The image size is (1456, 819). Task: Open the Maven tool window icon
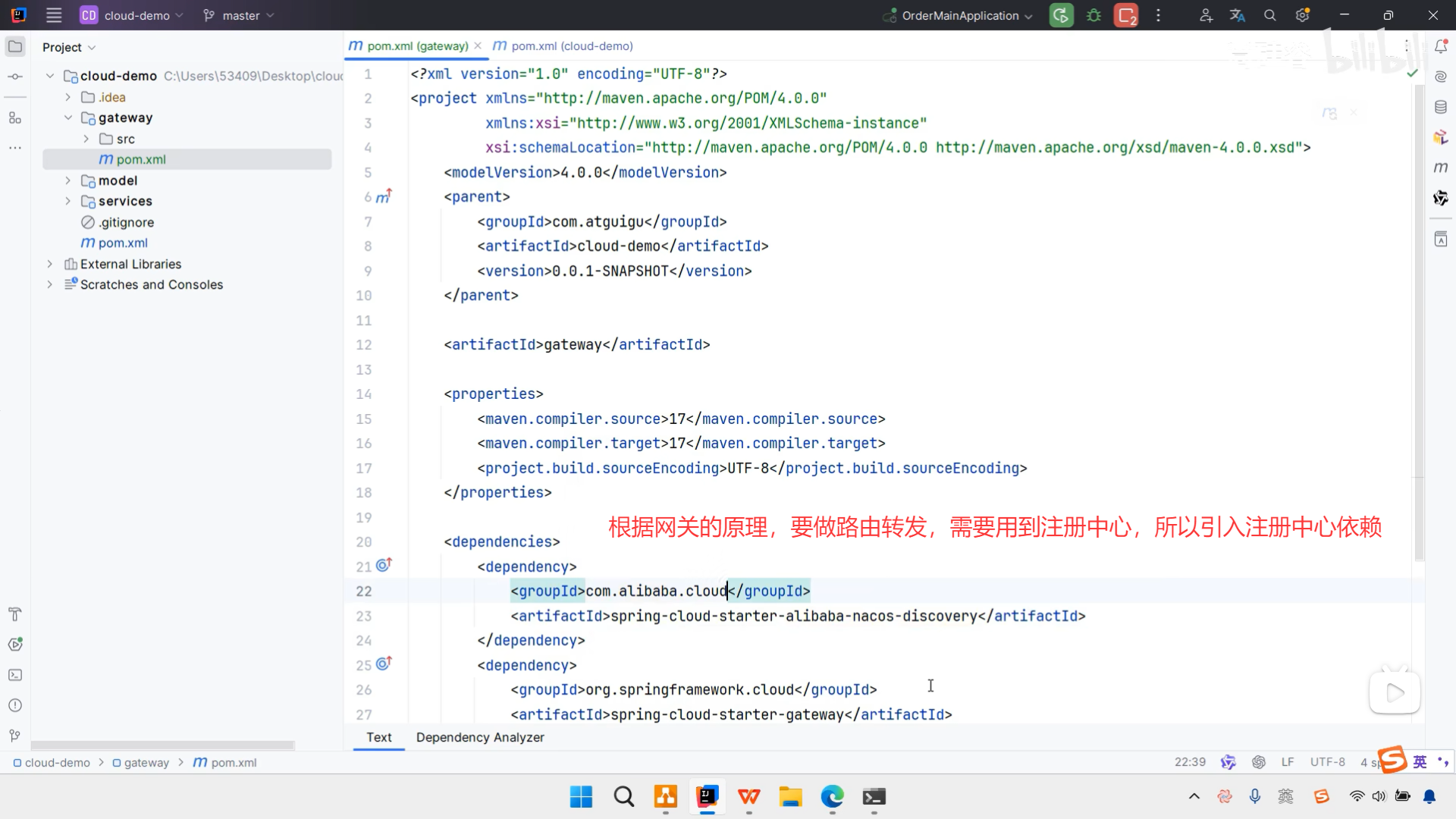tap(1441, 167)
